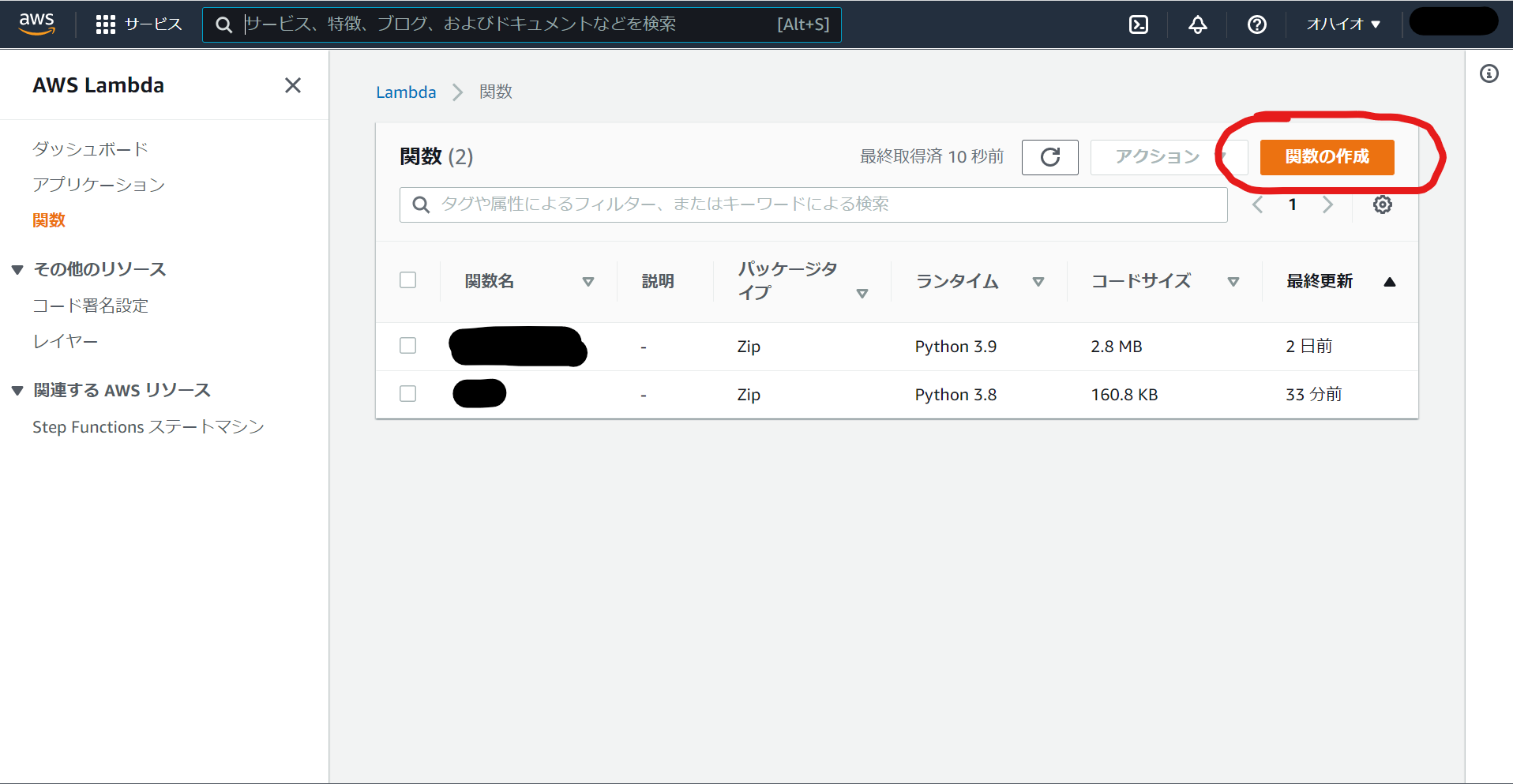Click the 関数の作成 button
The width and height of the screenshot is (1513, 784).
[x=1327, y=157]
